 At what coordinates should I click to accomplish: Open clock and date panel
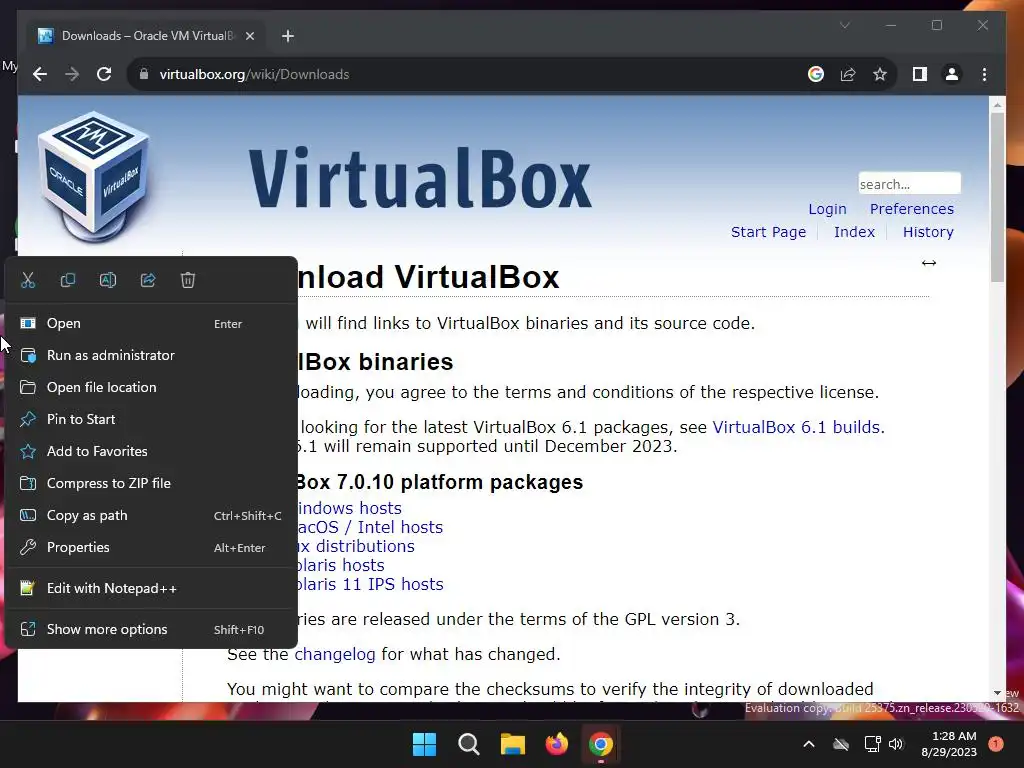(949, 744)
